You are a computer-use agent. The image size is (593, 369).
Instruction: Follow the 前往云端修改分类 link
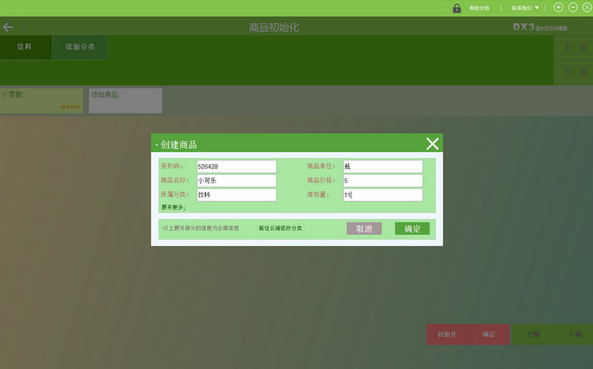tap(280, 228)
